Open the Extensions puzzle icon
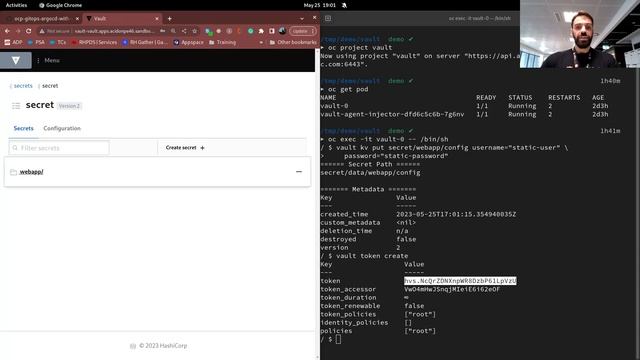Image resolution: width=640 pixels, height=360 pixels. tap(261, 31)
